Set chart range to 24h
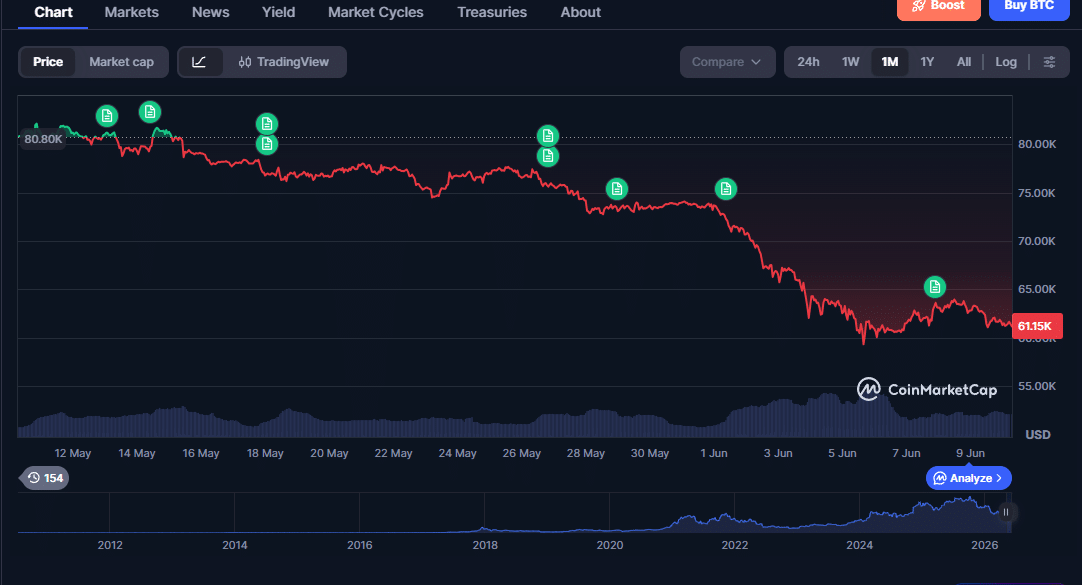 (x=808, y=62)
